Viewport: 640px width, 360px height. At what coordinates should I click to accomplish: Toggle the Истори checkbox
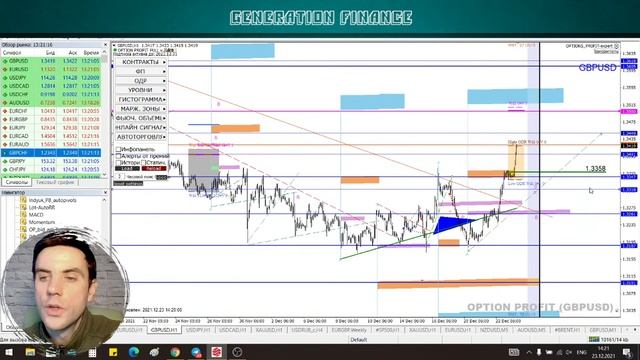coord(118,162)
